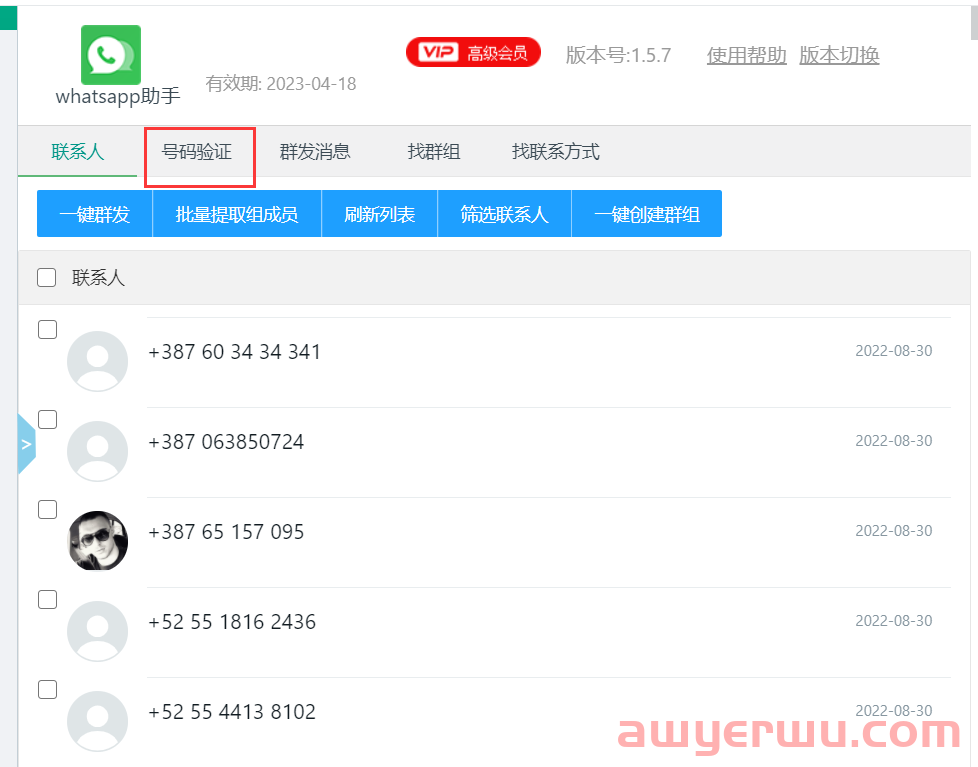The height and width of the screenshot is (767, 978).
Task: Click the VIP 高级会员 badge
Action: (473, 51)
